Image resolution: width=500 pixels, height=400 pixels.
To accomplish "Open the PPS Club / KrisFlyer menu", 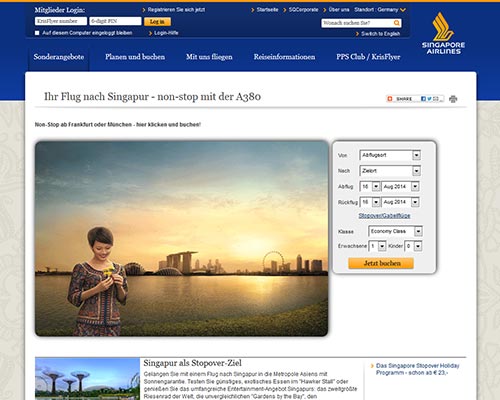I will (x=368, y=57).
